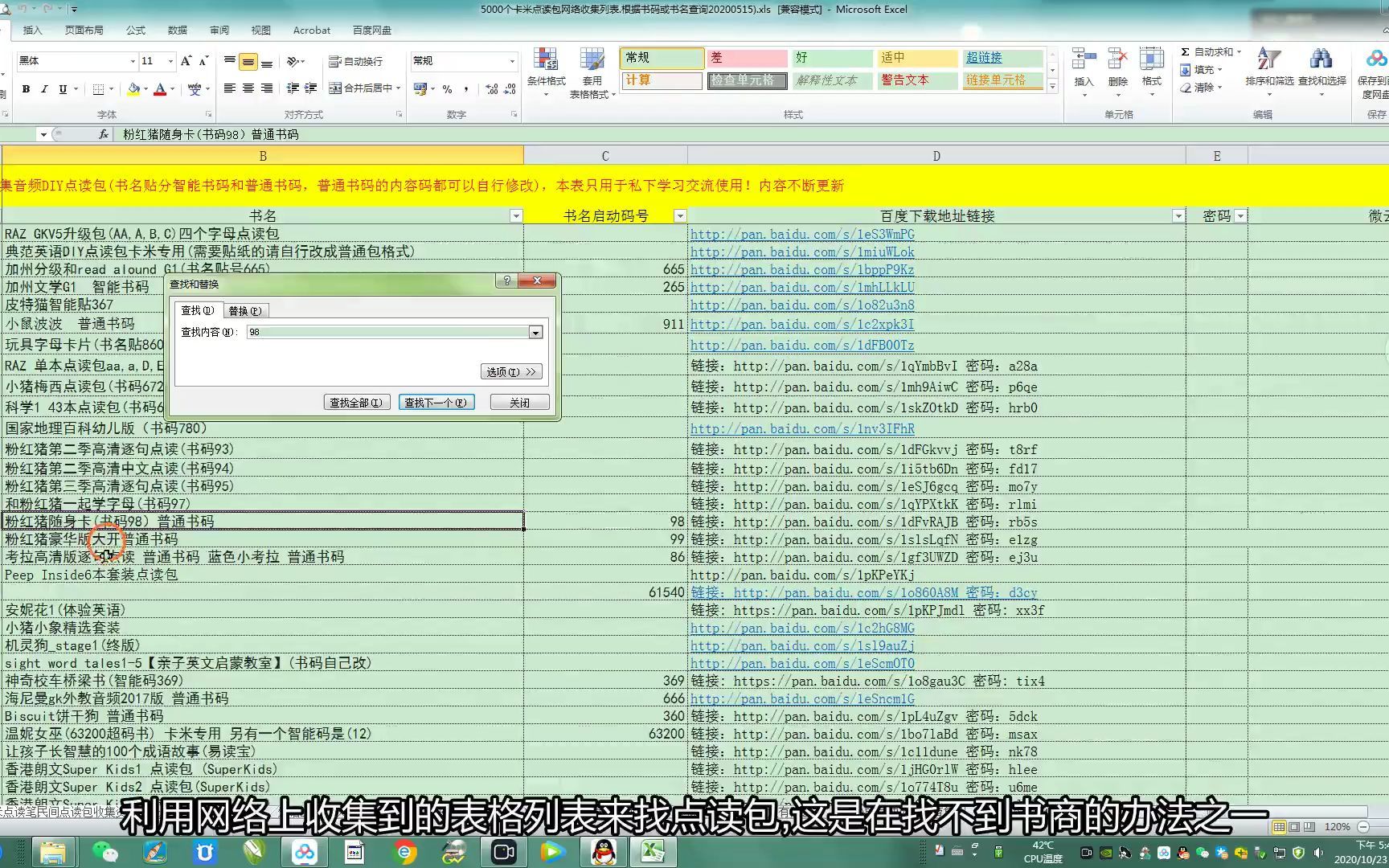1389x868 pixels.
Task: Open the 数据 ribbon tab
Action: click(178, 31)
